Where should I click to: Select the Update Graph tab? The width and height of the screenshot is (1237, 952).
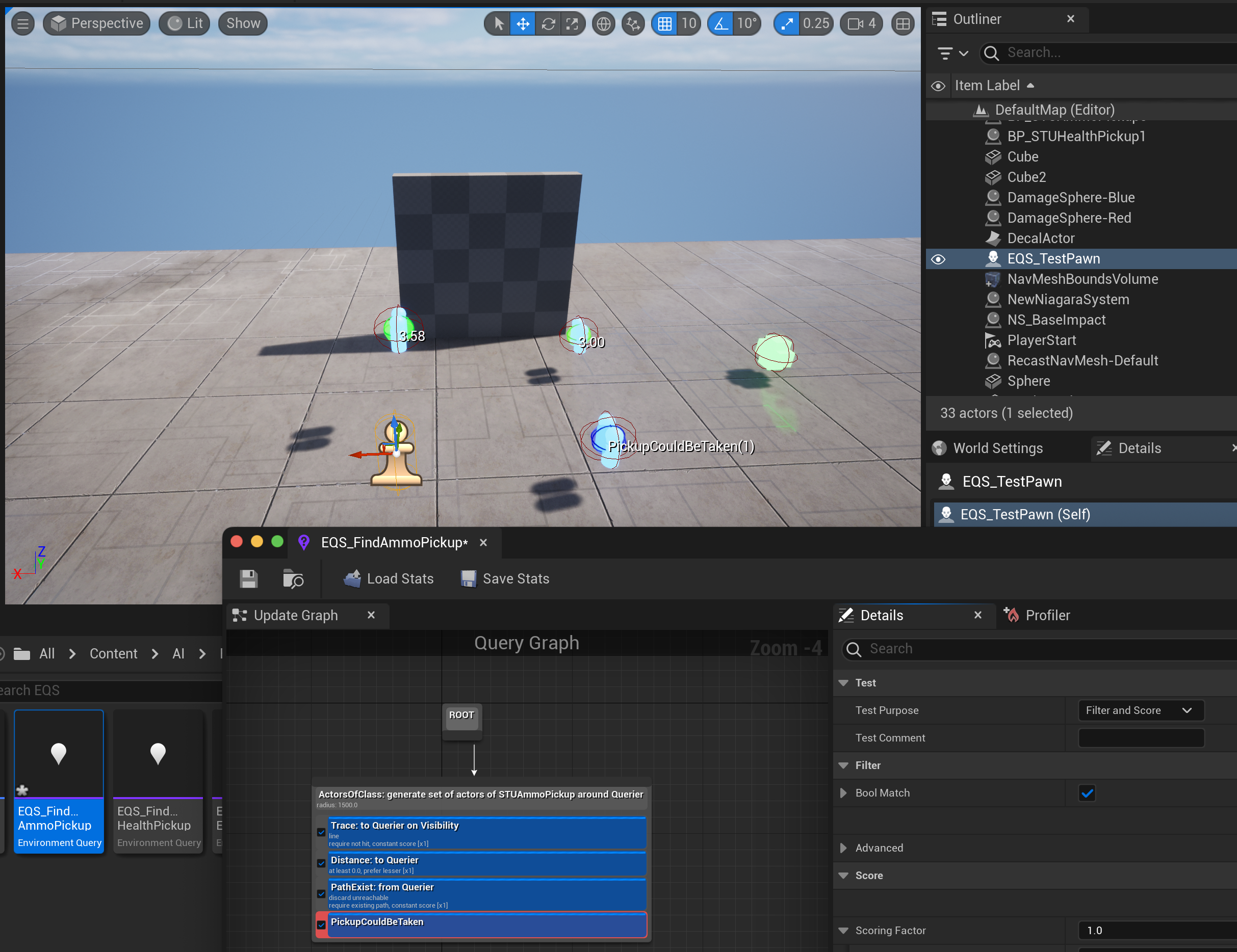(x=295, y=615)
